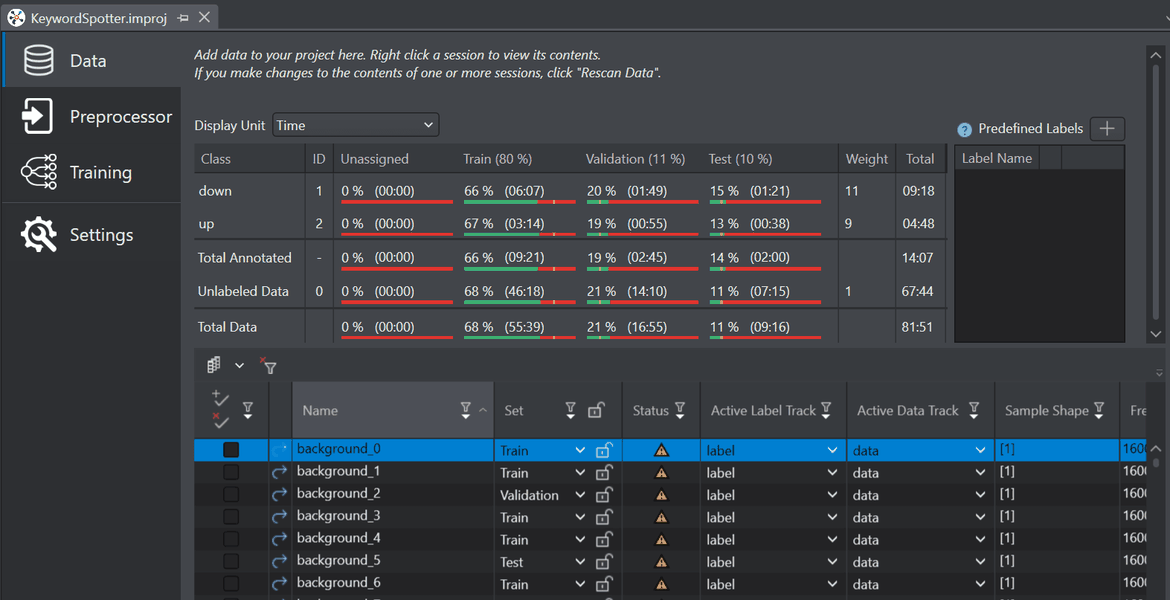Open the filter on the selection column

[x=248, y=410]
